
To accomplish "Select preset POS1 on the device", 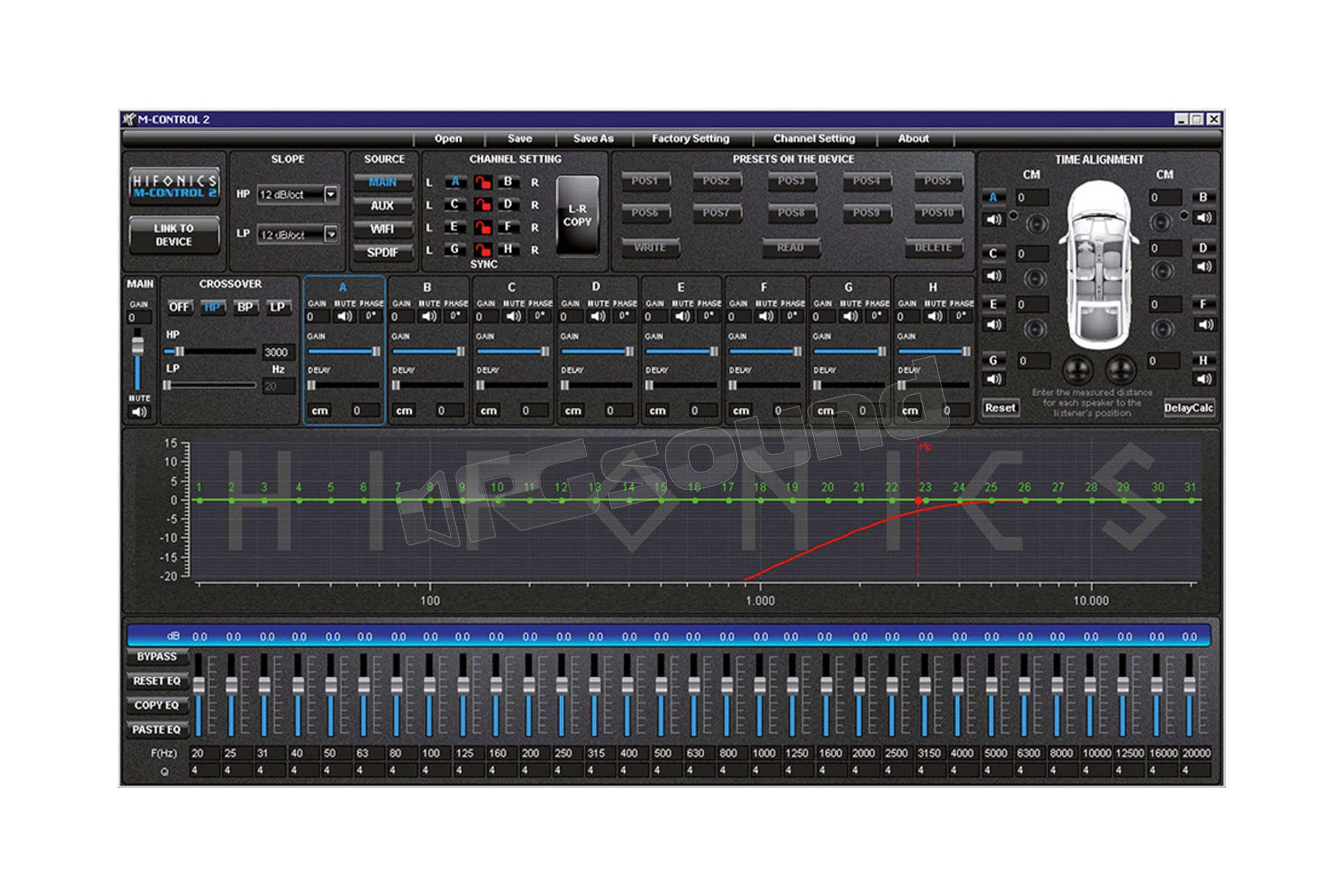I will (x=646, y=182).
